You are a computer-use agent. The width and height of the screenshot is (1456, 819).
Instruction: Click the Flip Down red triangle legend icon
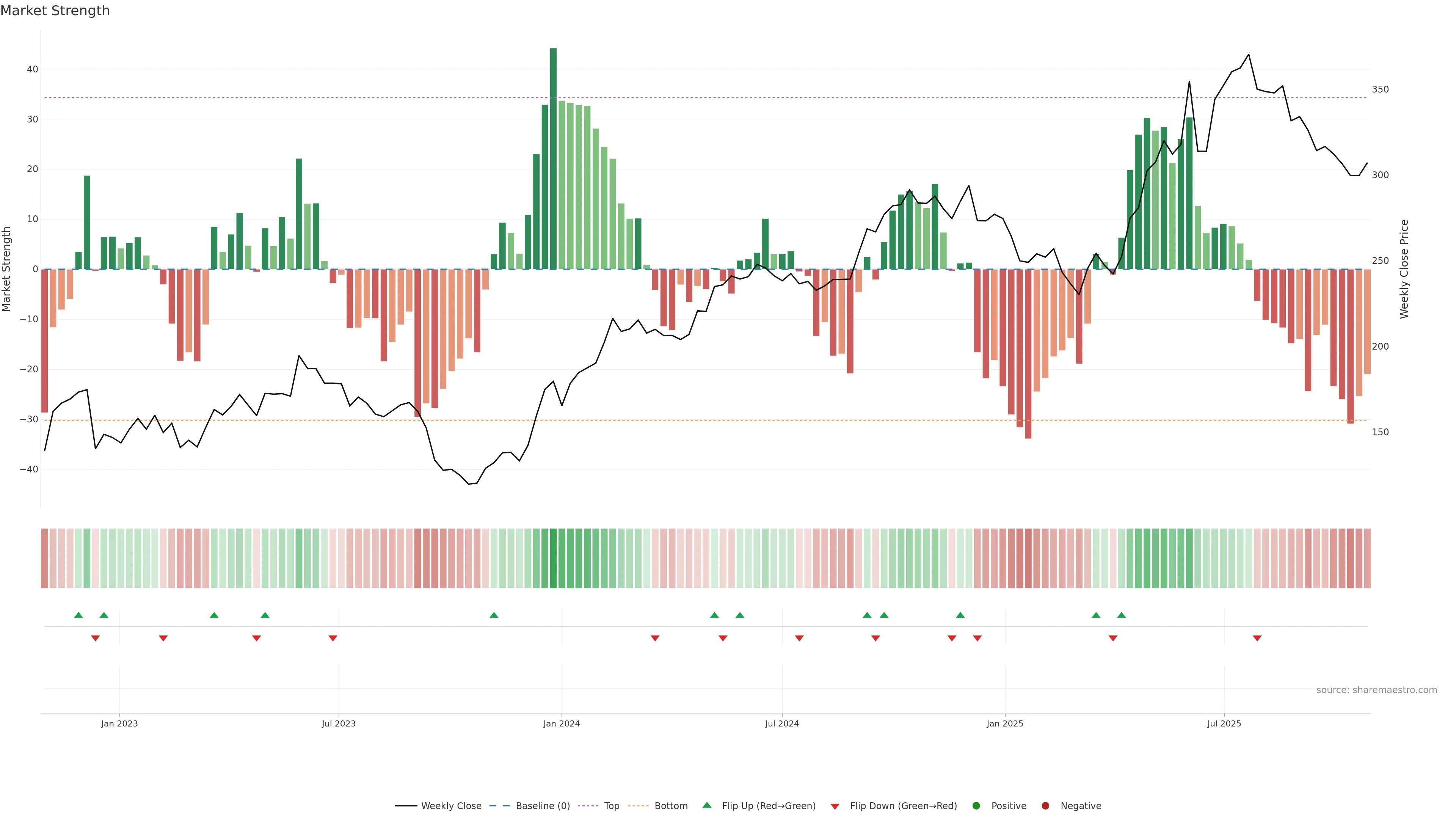[x=835, y=806]
